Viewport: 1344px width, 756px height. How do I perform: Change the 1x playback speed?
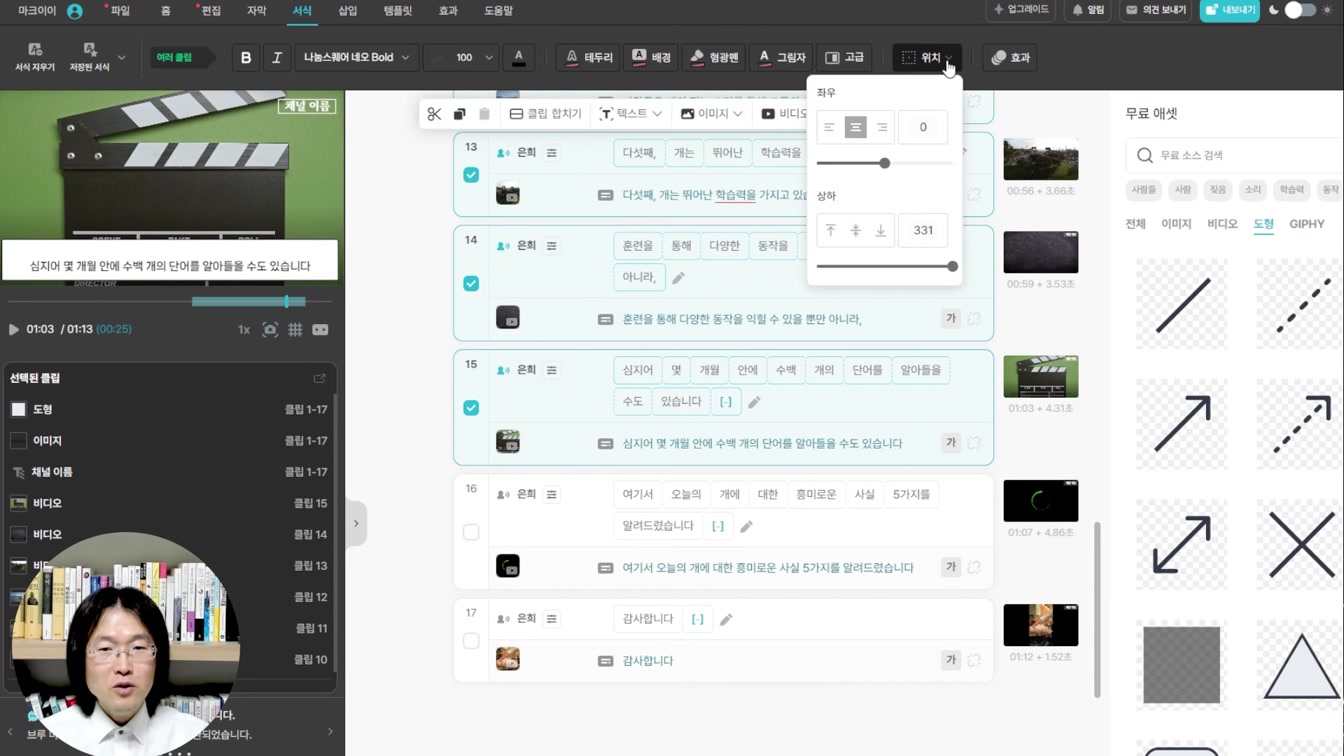tap(244, 329)
